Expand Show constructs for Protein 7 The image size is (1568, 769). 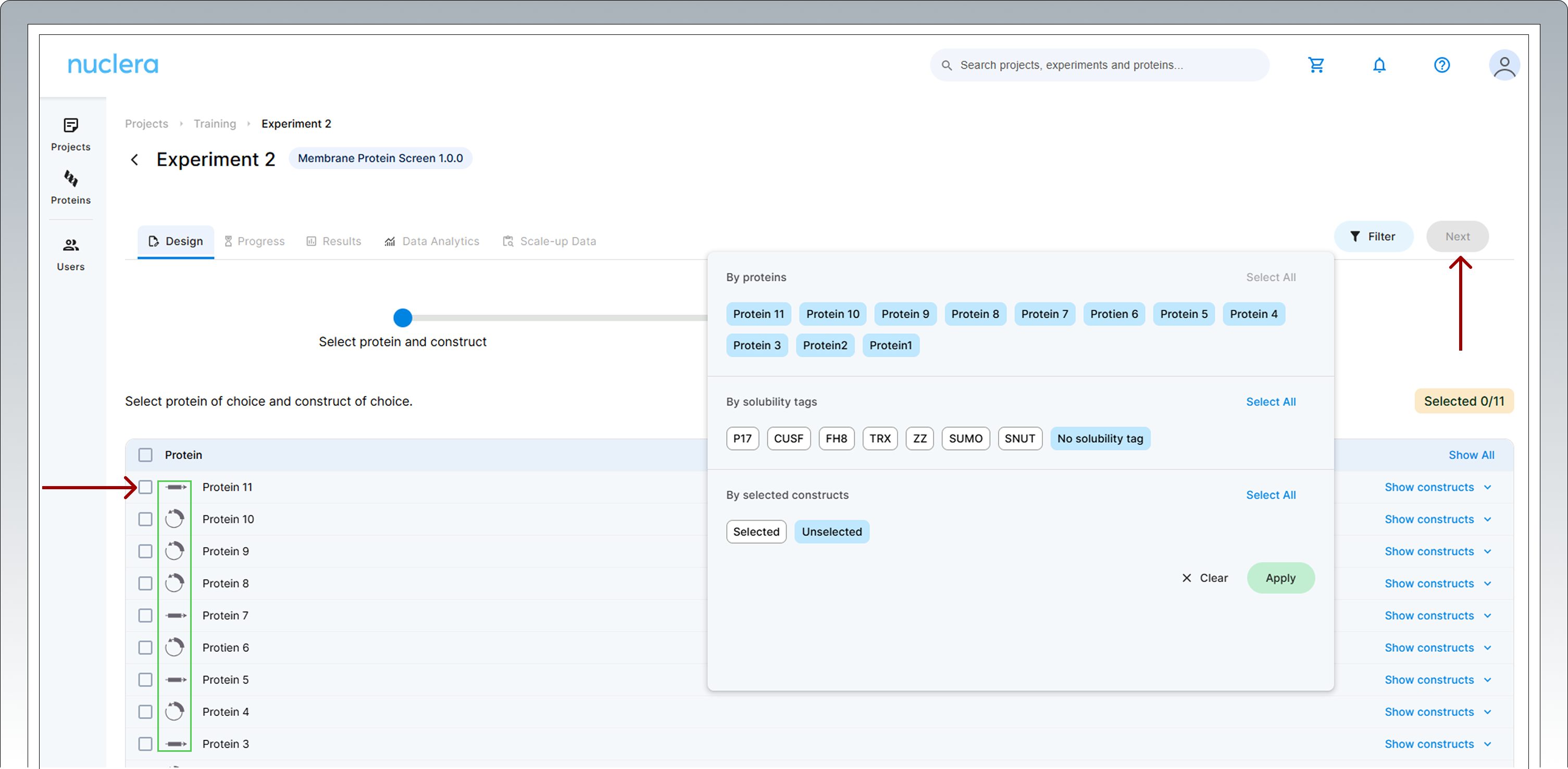coord(1438,616)
